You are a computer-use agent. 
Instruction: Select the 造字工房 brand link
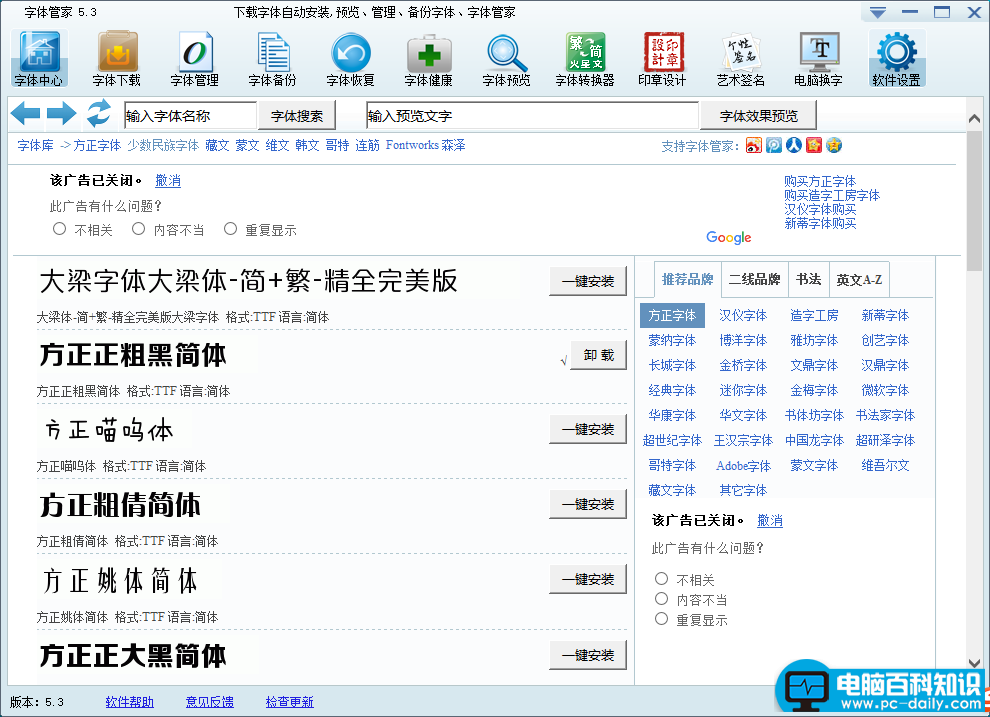[x=814, y=315]
